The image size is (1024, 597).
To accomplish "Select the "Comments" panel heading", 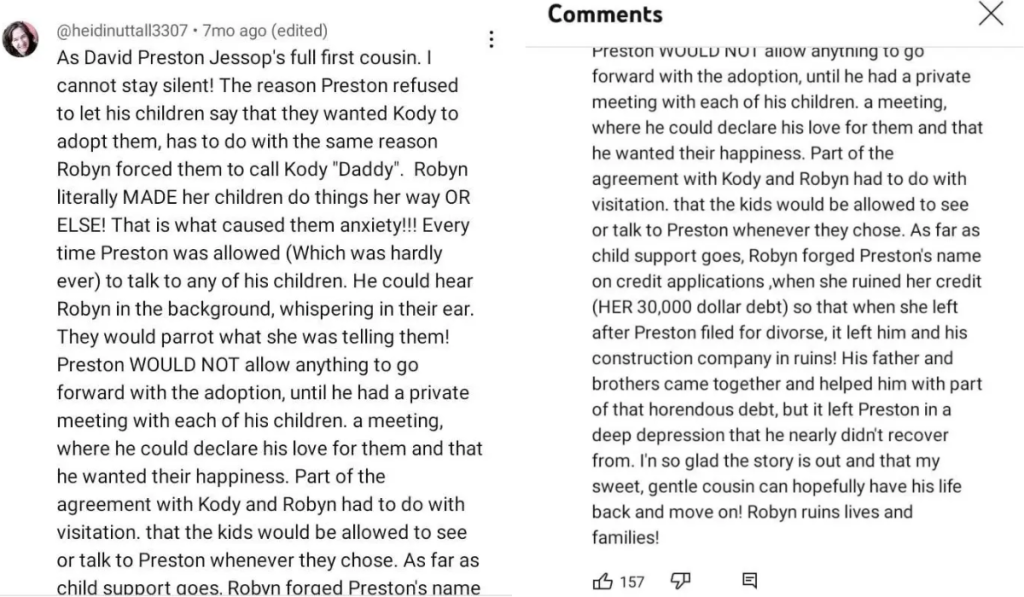I will 605,14.
